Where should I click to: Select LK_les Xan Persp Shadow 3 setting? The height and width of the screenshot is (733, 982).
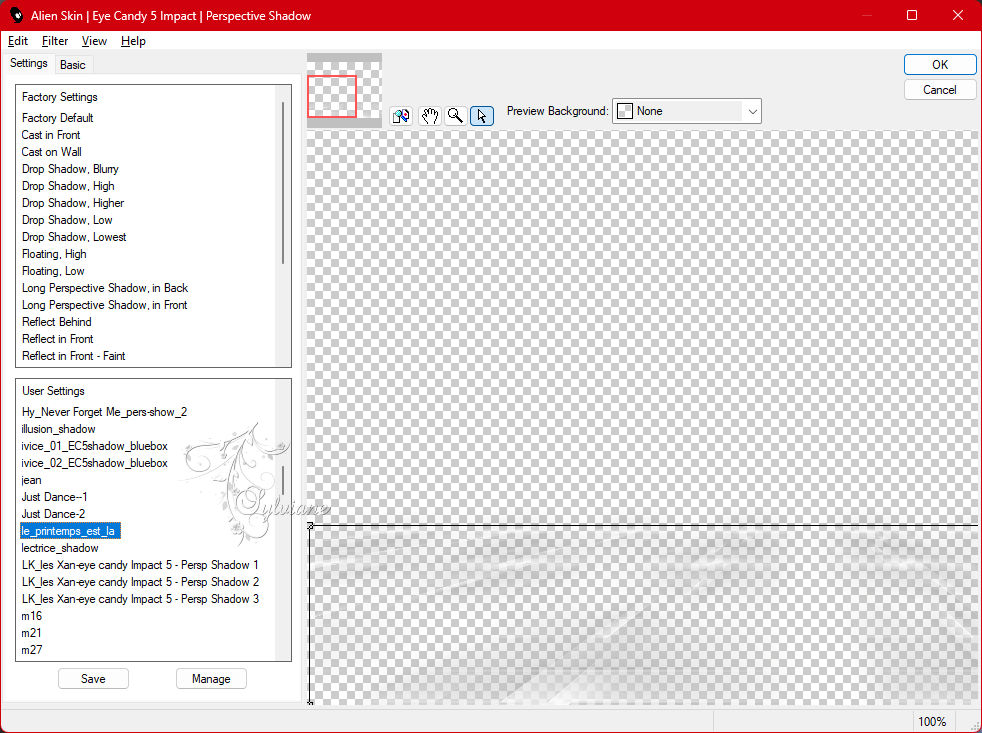pos(140,598)
